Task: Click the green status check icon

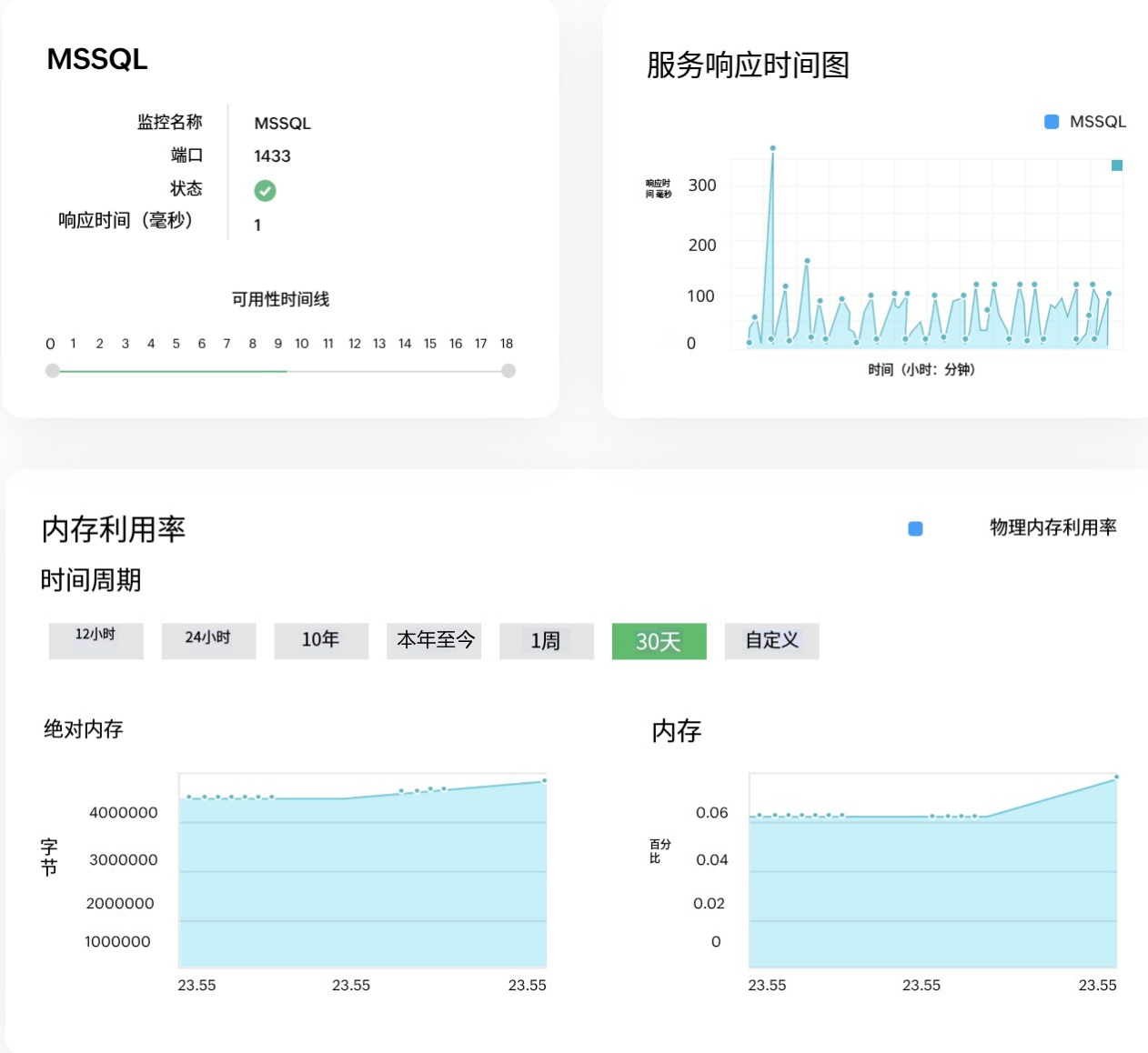Action: tap(265, 190)
